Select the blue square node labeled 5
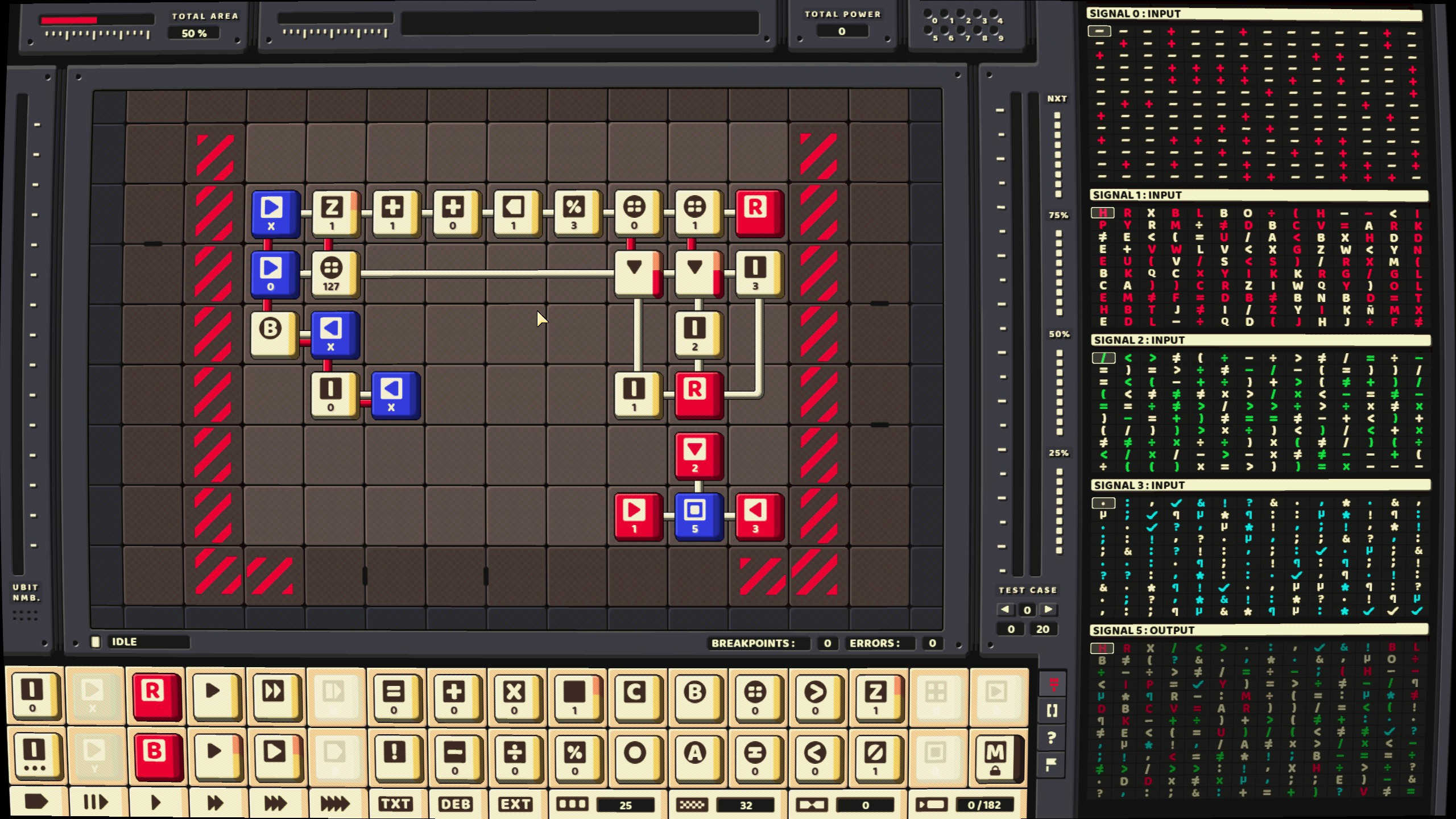 pos(698,516)
